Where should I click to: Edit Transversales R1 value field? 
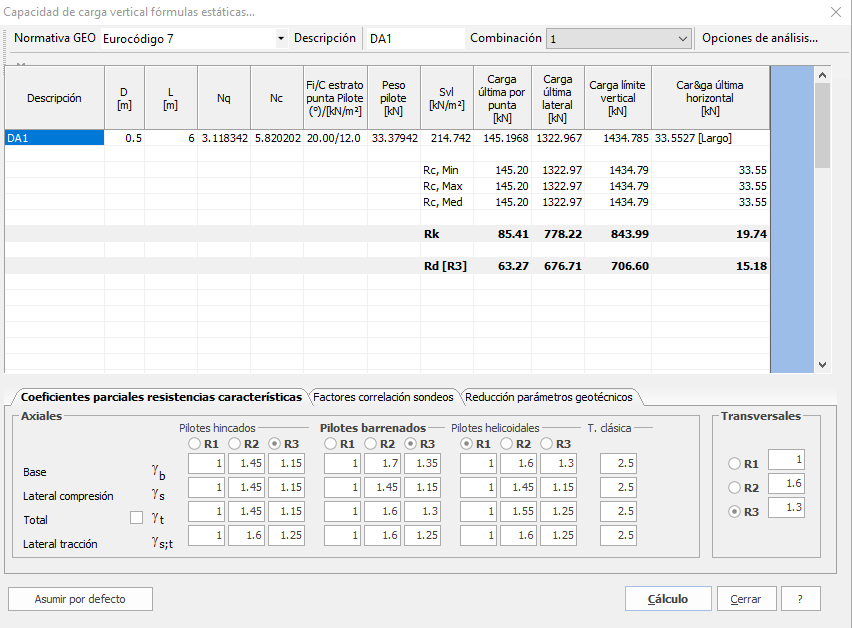tap(786, 460)
